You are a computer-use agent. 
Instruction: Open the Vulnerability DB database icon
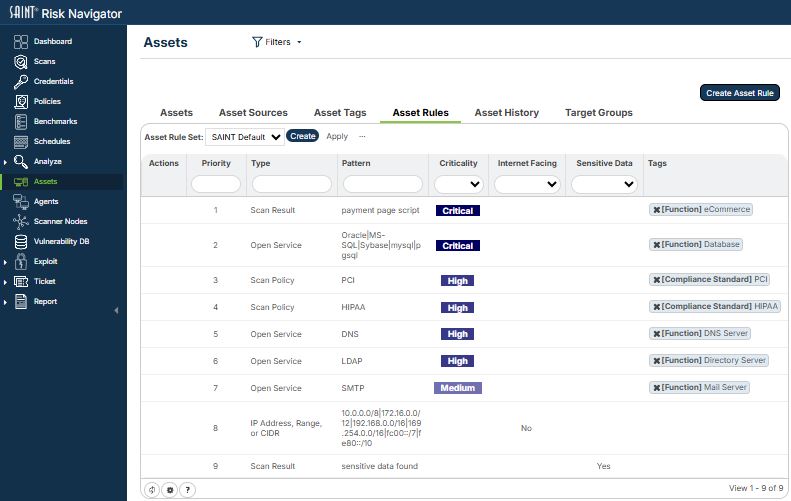point(21,242)
